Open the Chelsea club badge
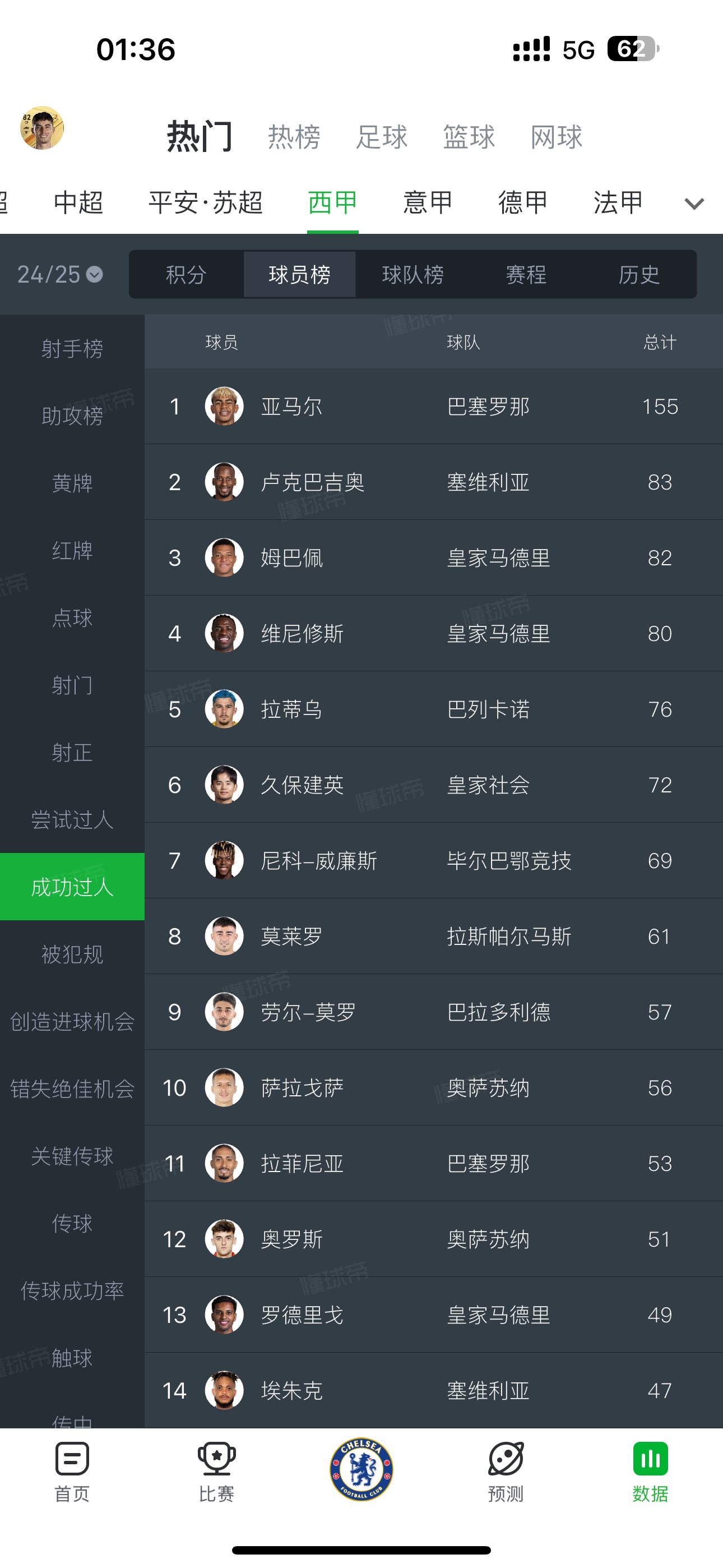Viewport: 723px width, 1568px height. coord(361,1469)
